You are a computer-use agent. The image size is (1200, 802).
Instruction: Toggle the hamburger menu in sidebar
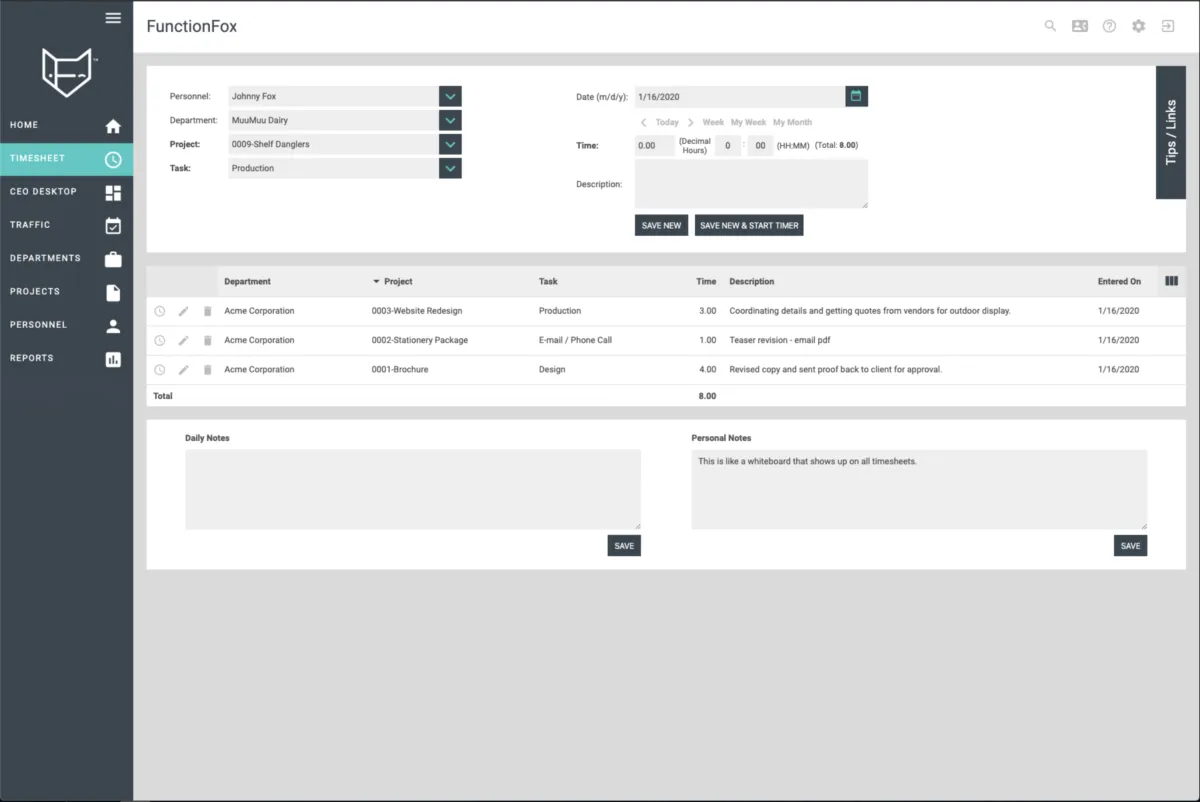pos(113,18)
